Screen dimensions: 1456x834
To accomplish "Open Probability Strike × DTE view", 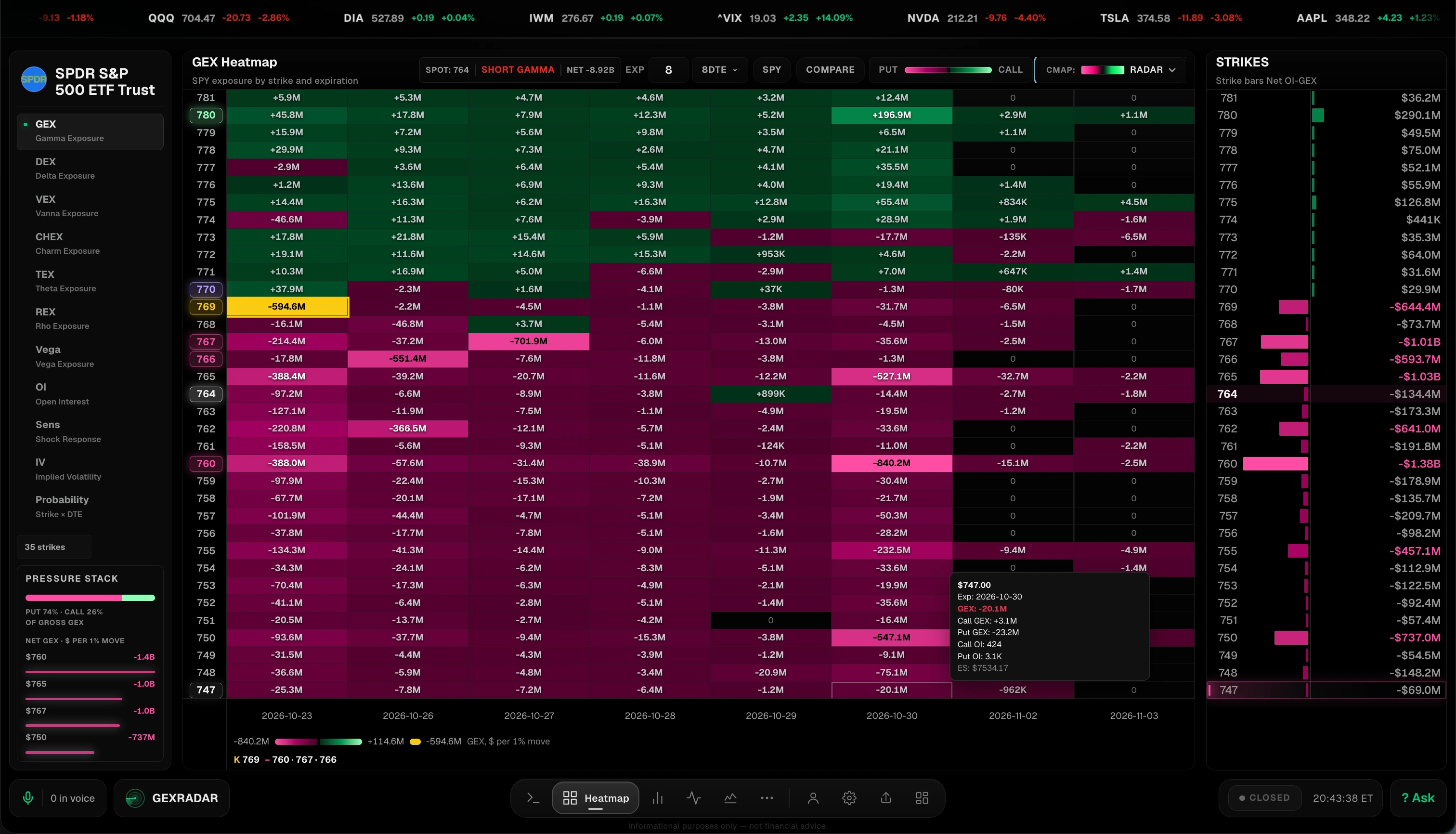I will [x=90, y=507].
